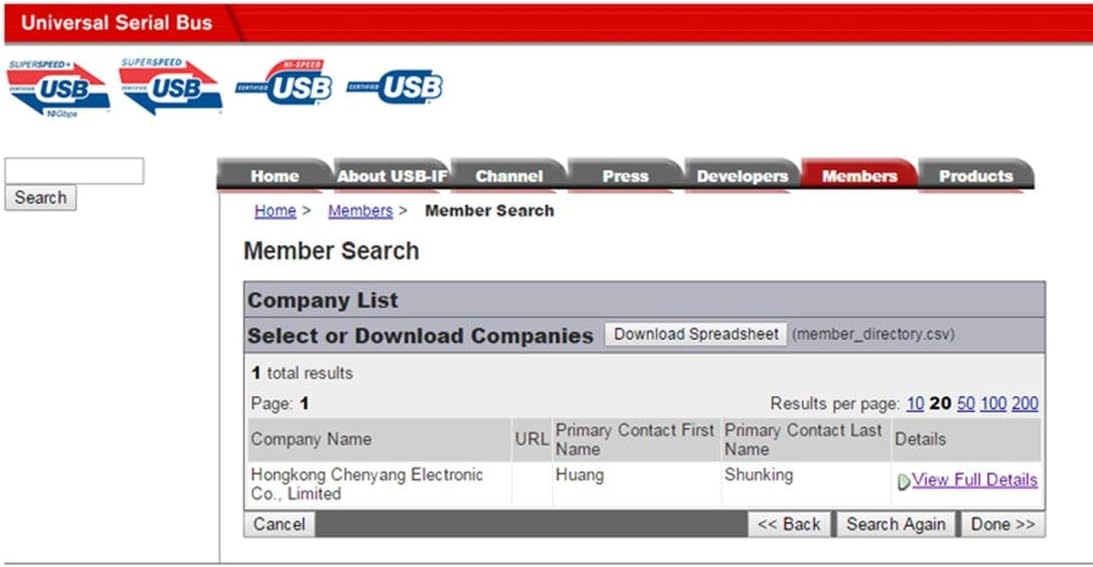Click the << Back button
The height and width of the screenshot is (567, 1093).
pos(789,524)
